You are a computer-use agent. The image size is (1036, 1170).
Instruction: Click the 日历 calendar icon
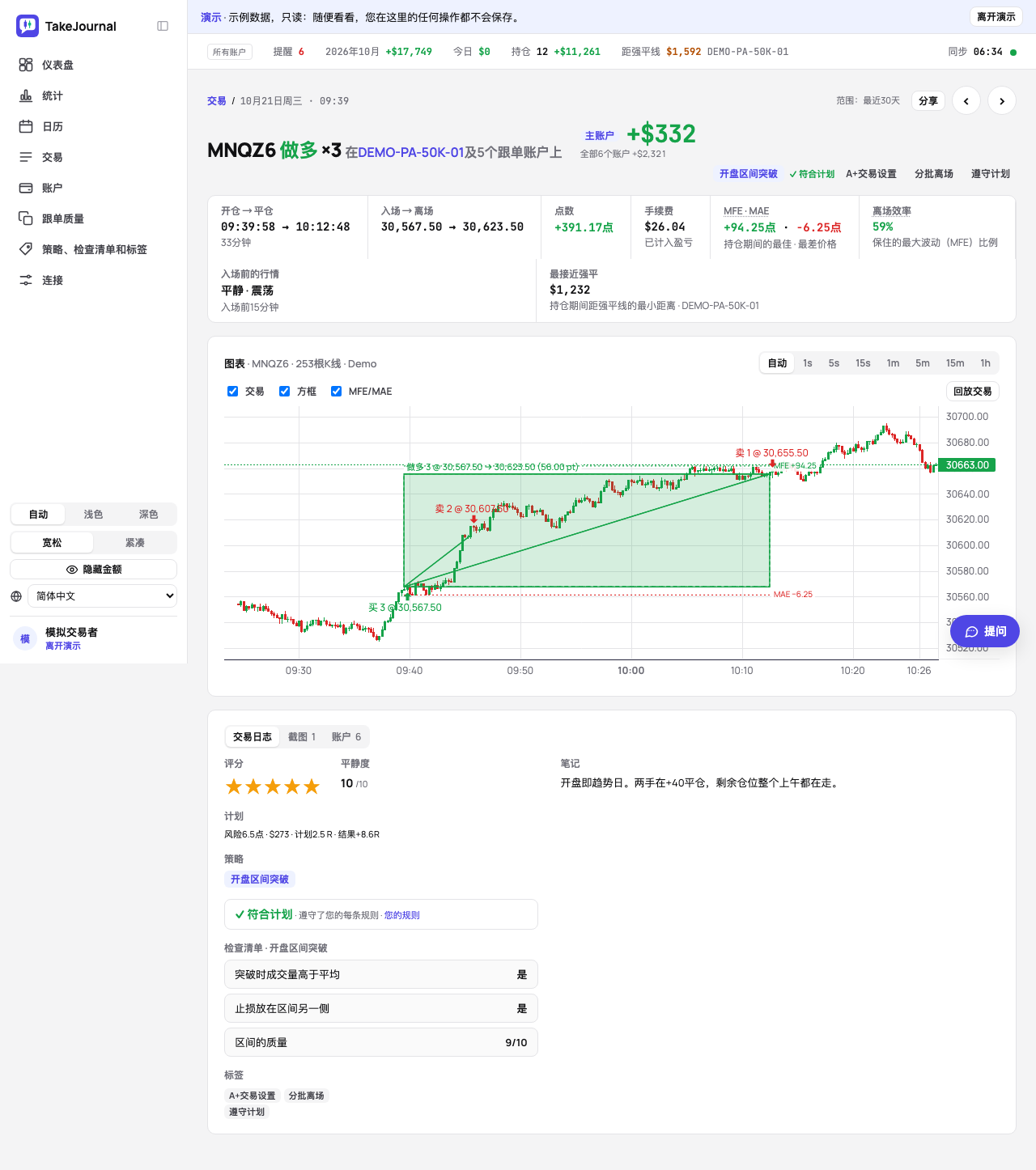[x=26, y=126]
